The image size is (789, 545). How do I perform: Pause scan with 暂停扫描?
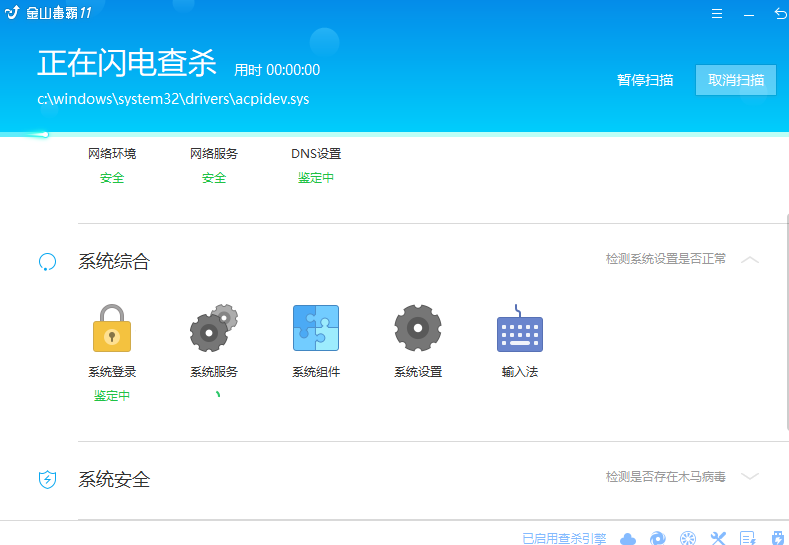point(645,81)
